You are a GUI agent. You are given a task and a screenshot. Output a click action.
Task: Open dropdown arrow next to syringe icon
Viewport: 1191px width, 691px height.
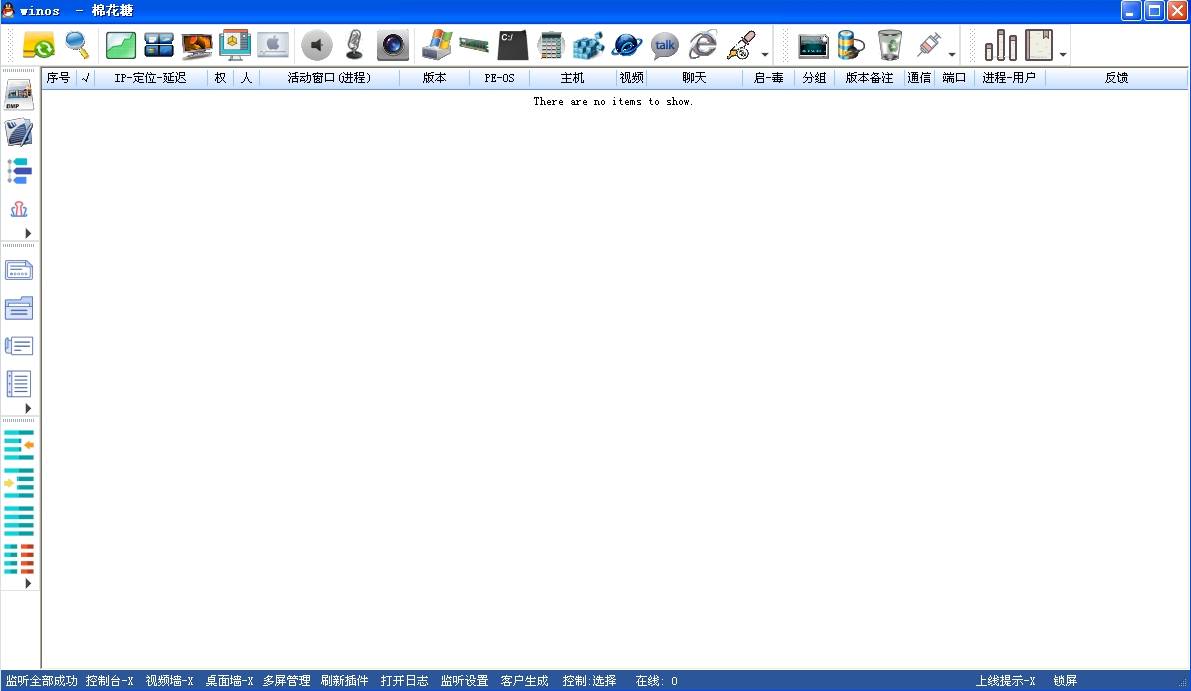(x=952, y=55)
